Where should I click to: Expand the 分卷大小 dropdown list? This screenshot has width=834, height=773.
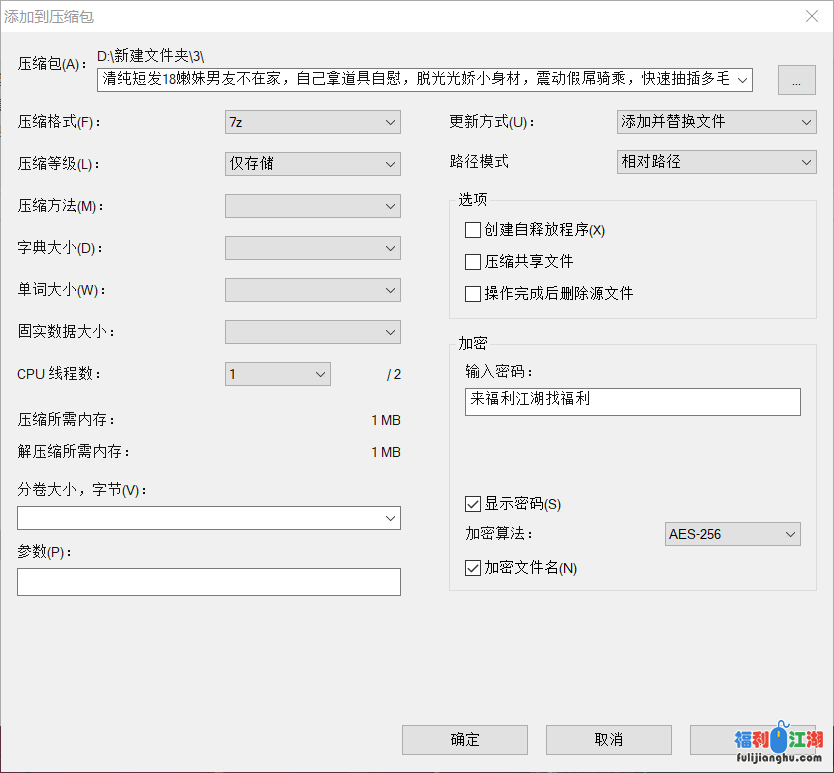pyautogui.click(x=389, y=518)
